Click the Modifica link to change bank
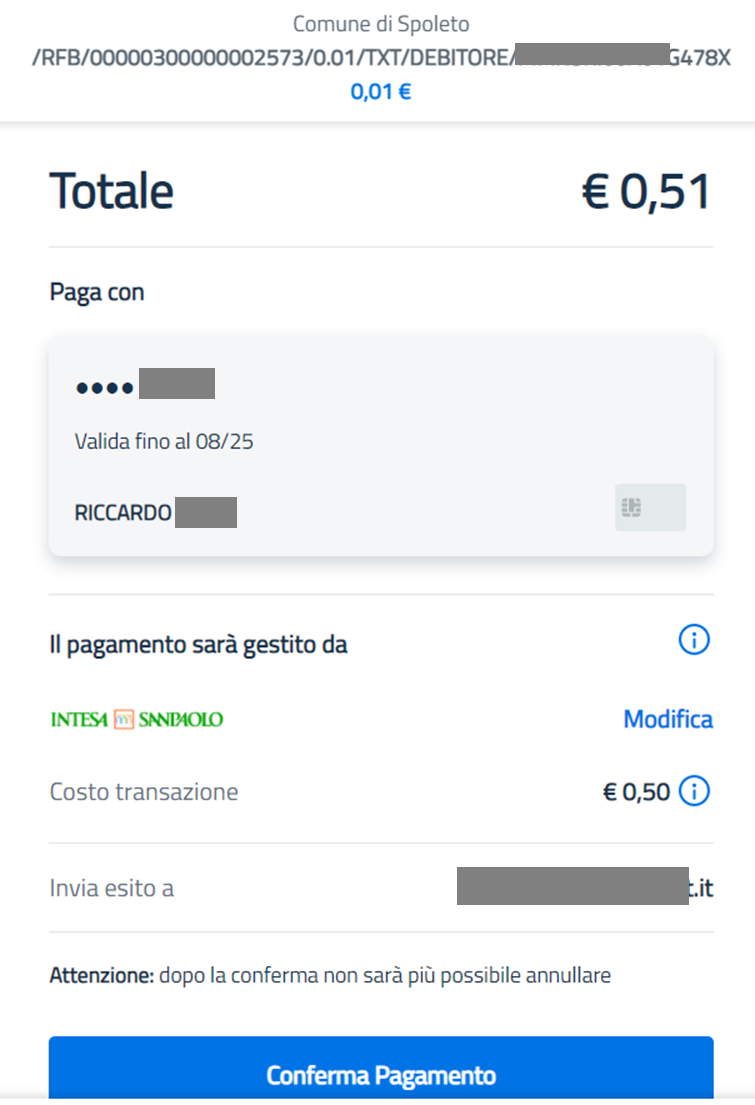755x1105 pixels. (667, 719)
